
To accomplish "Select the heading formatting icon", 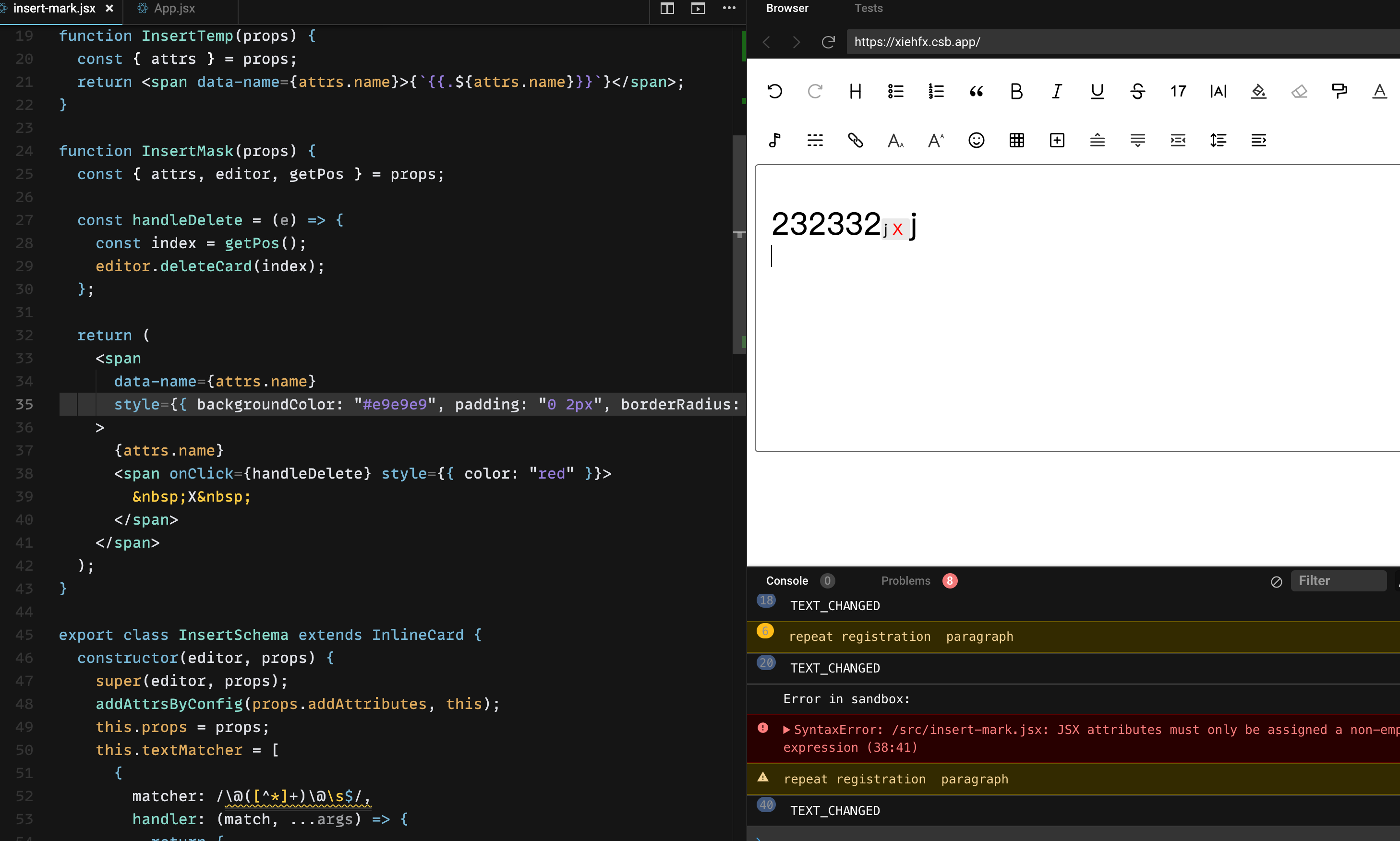I will pyautogui.click(x=855, y=91).
